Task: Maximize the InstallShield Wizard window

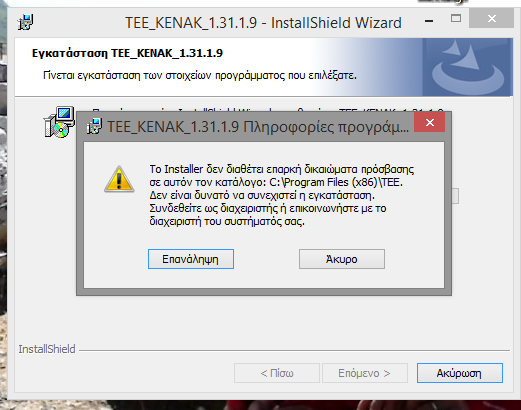Action: [x=456, y=18]
